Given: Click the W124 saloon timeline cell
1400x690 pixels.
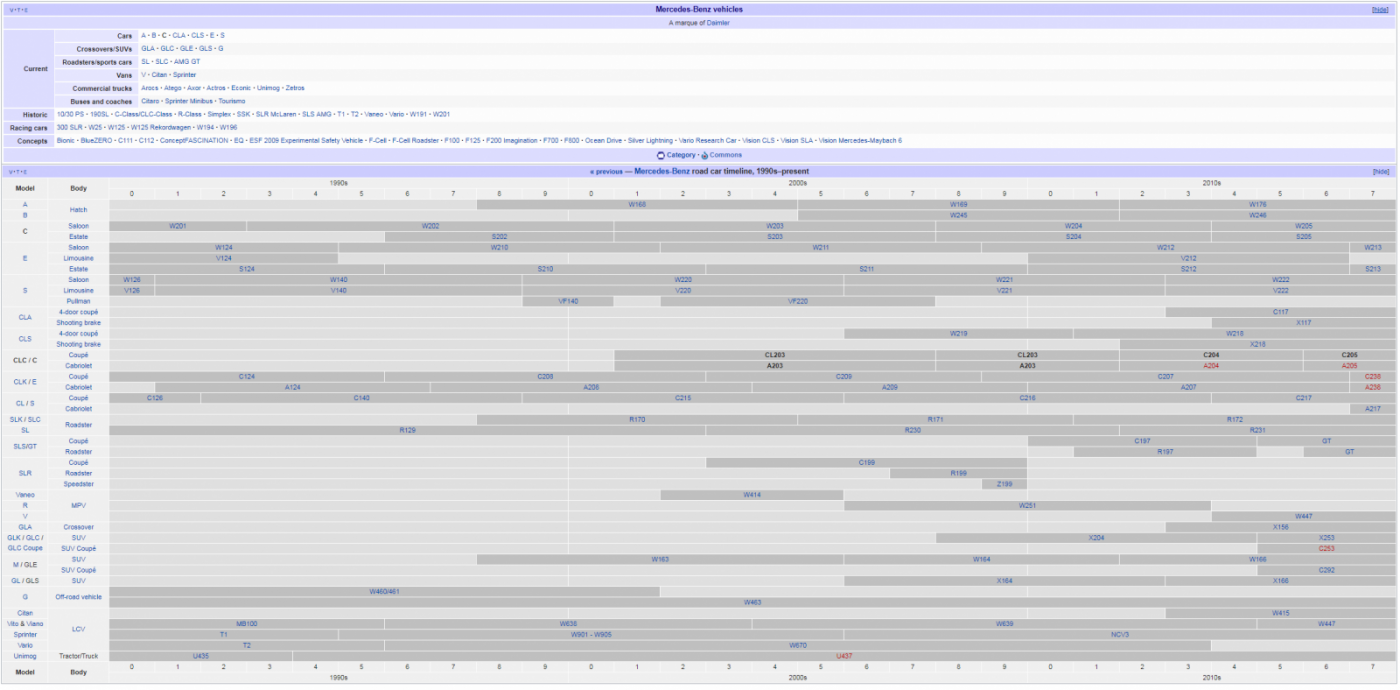Looking at the screenshot, I should coord(224,247).
